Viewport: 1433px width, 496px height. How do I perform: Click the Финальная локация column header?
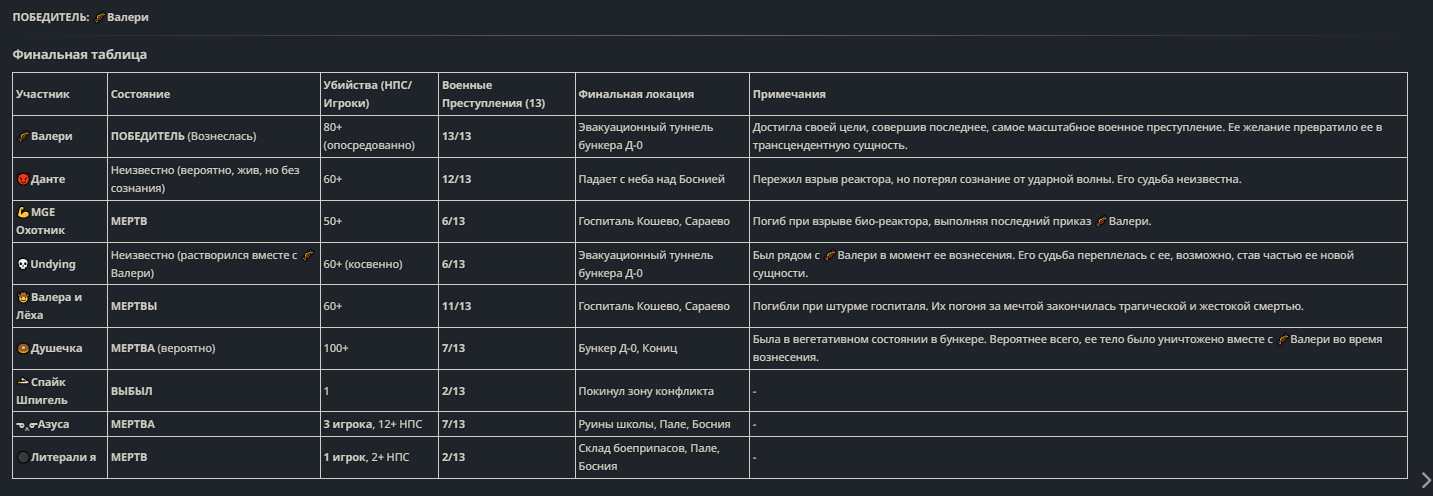point(636,94)
